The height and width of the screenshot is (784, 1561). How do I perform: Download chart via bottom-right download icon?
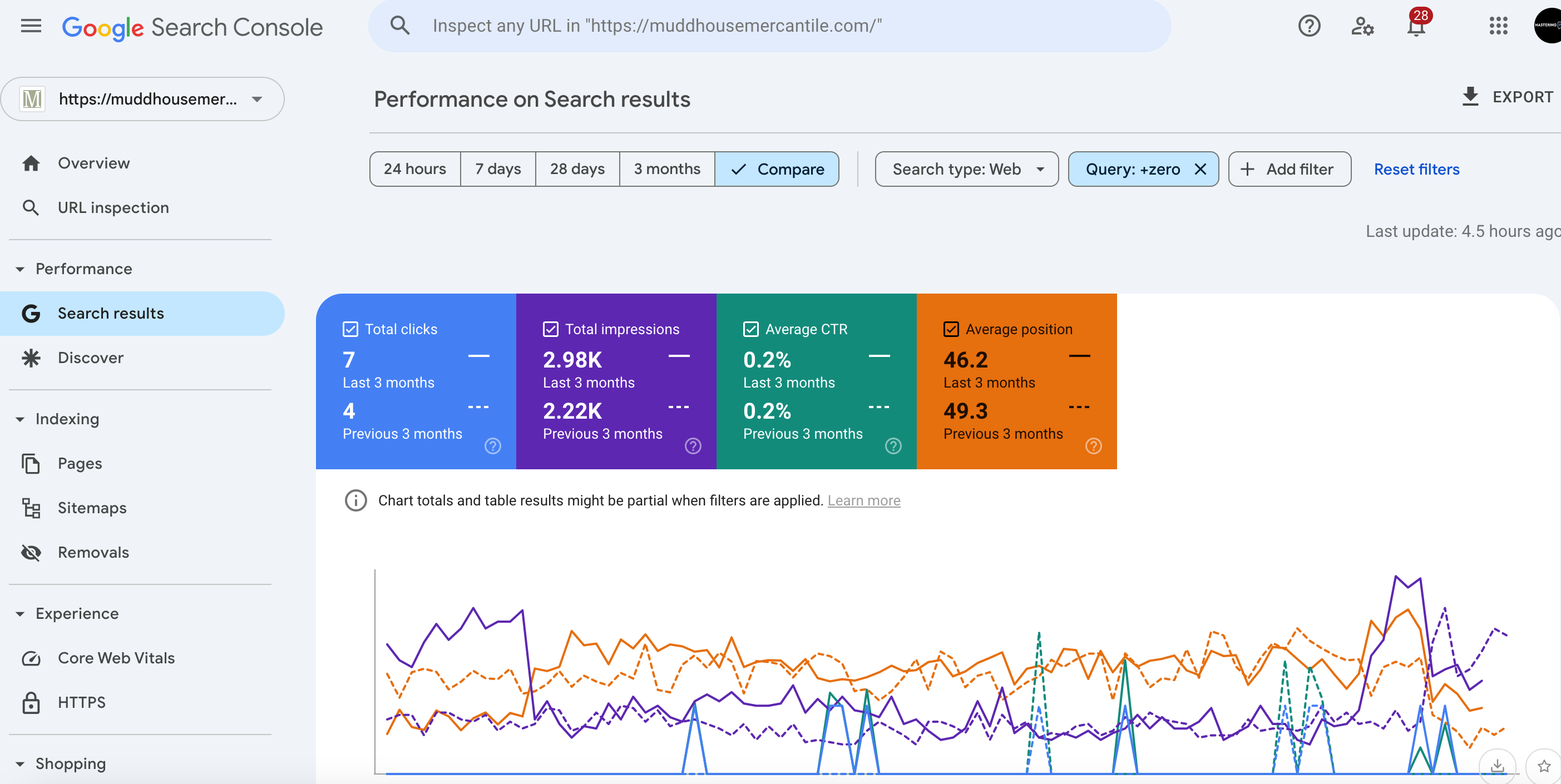(x=1497, y=766)
